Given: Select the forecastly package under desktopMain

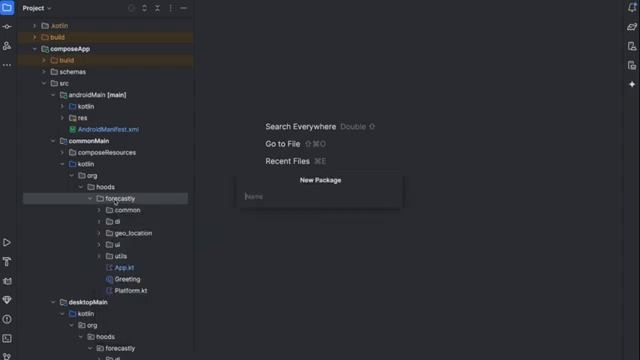Looking at the screenshot, I should pos(120,348).
